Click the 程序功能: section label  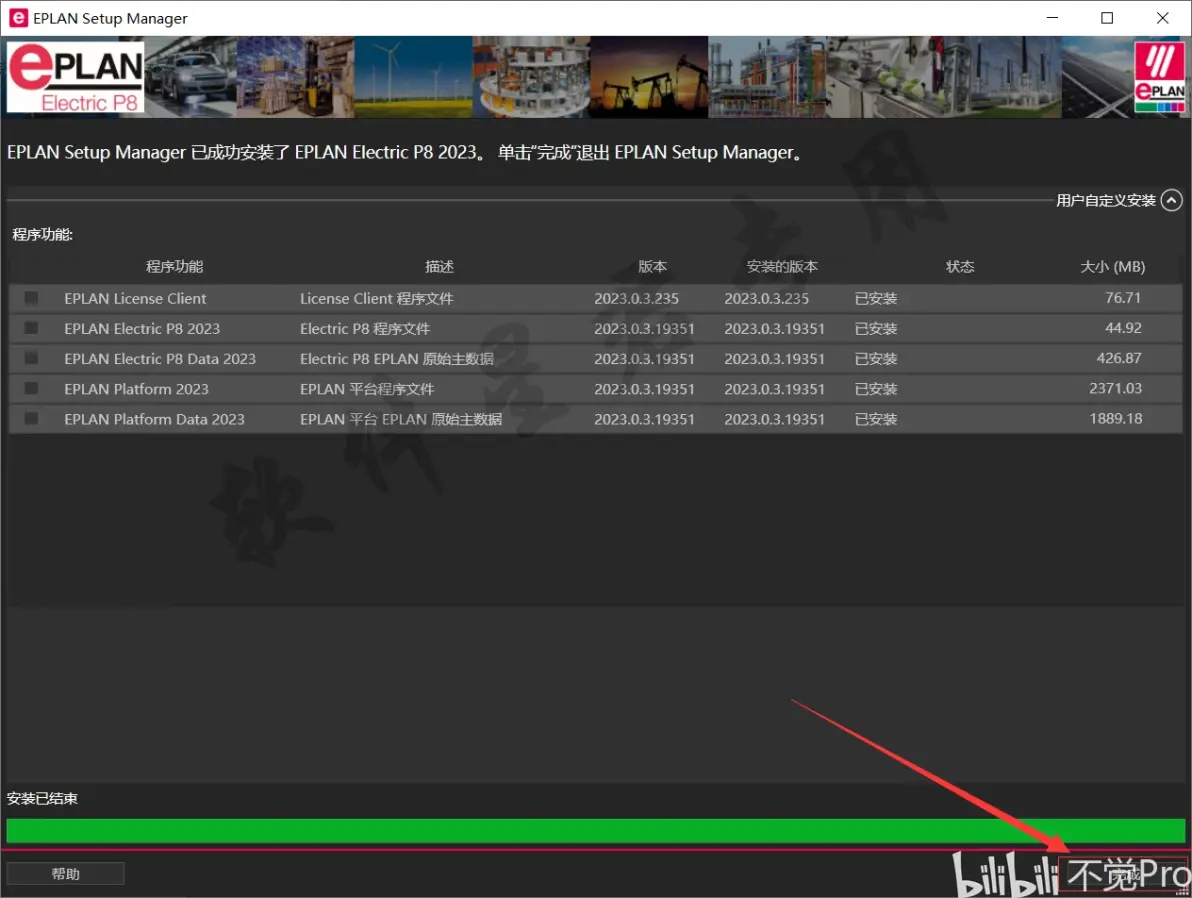pyautogui.click(x=43, y=234)
